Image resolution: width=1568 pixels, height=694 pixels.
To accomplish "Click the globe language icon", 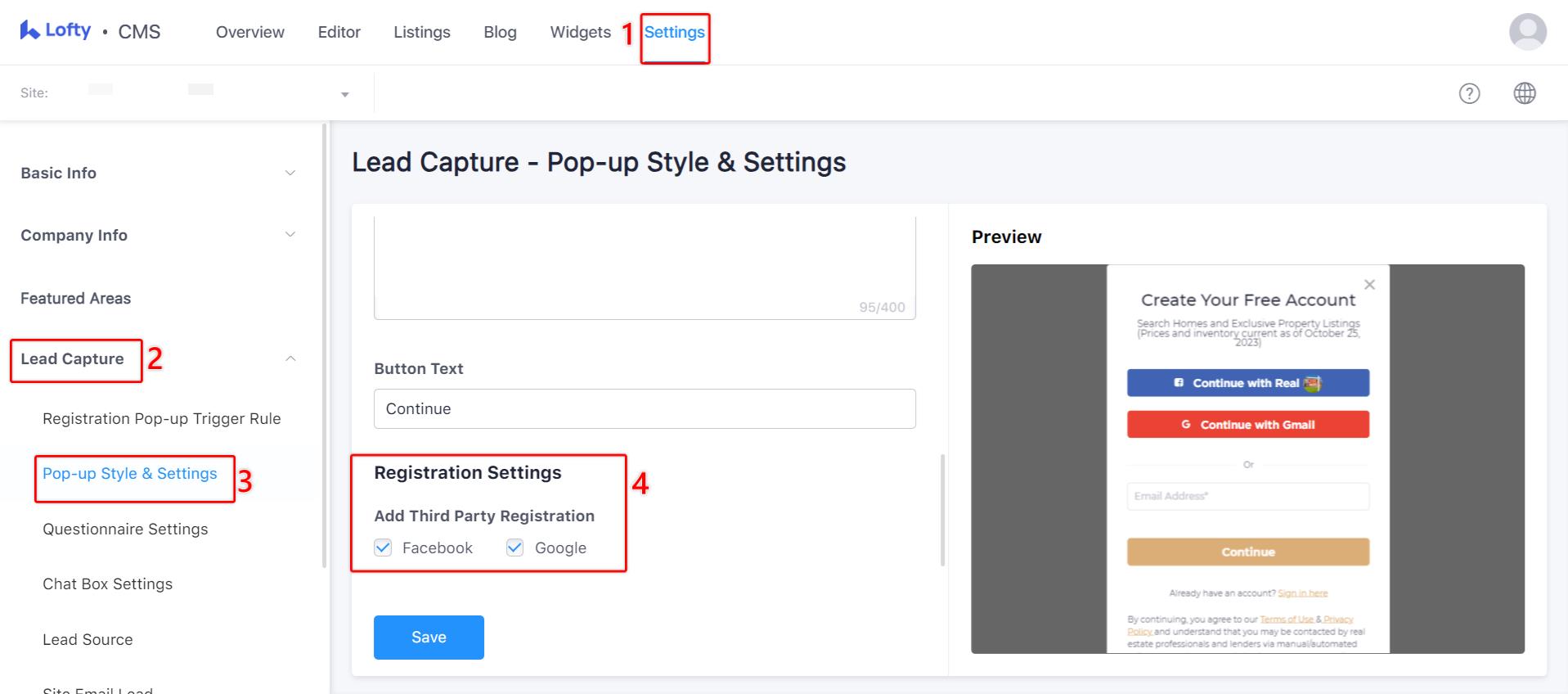I will (1525, 93).
